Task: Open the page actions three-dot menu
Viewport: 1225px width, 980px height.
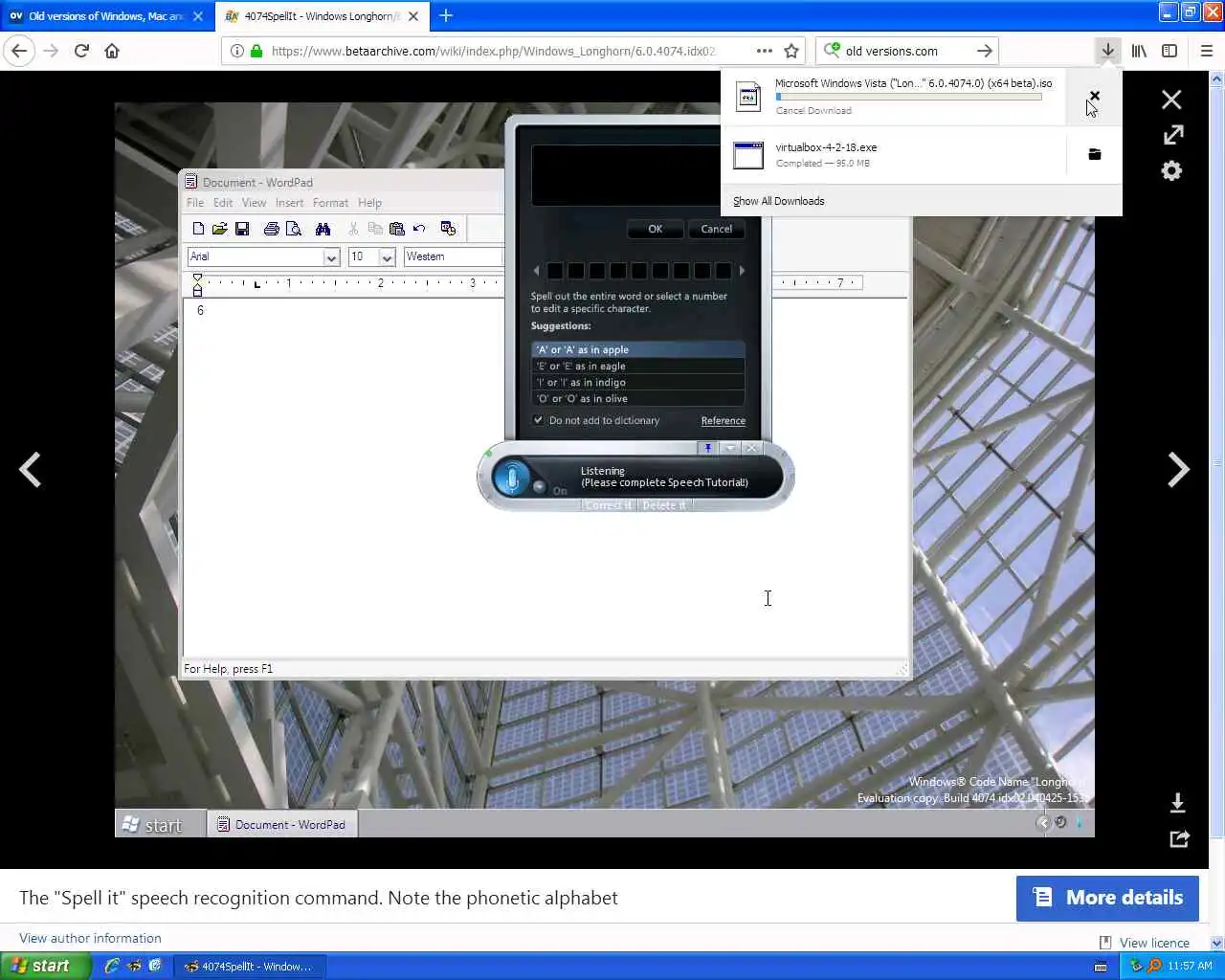Action: [764, 51]
